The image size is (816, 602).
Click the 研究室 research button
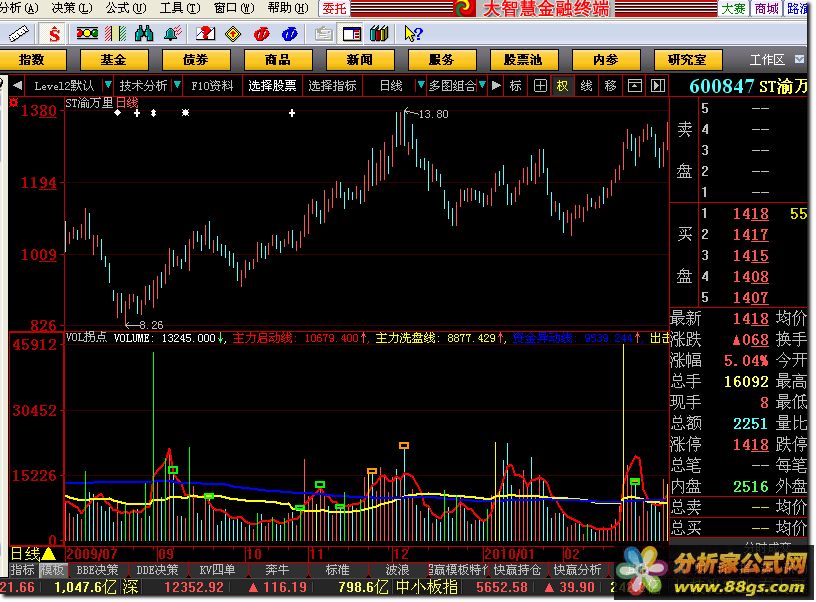(x=688, y=60)
